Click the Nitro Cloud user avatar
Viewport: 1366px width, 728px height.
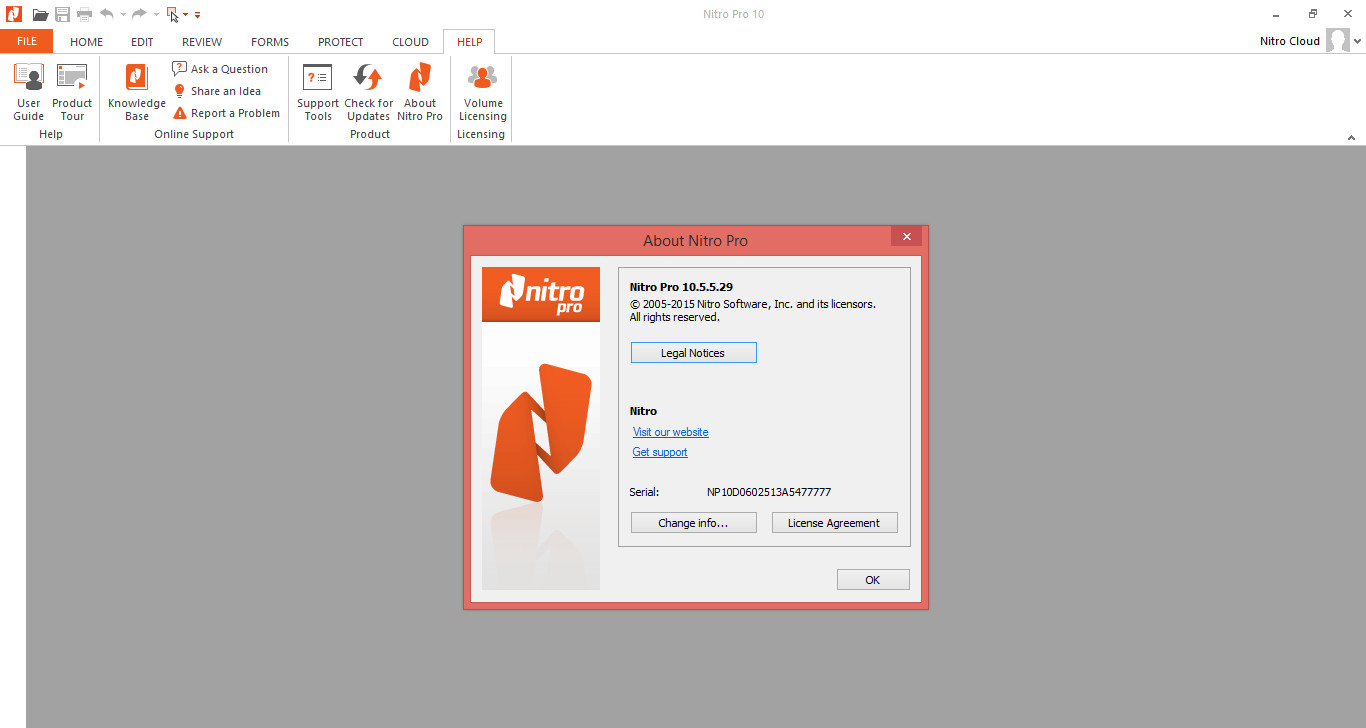tap(1338, 41)
